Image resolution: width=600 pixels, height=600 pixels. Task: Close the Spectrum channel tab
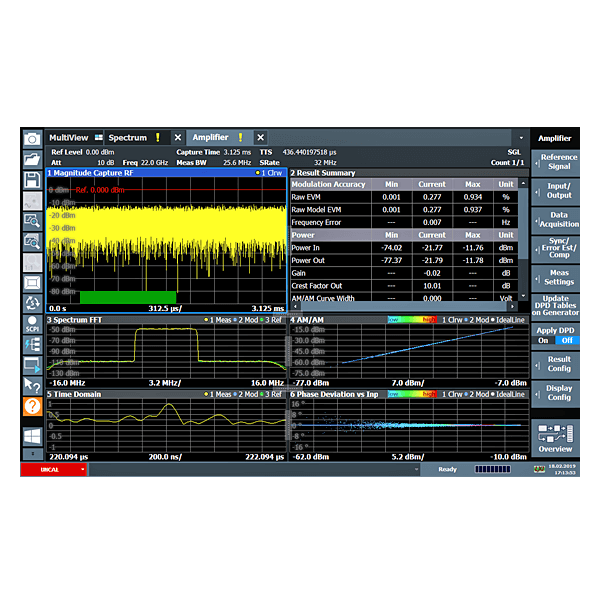click(x=178, y=137)
